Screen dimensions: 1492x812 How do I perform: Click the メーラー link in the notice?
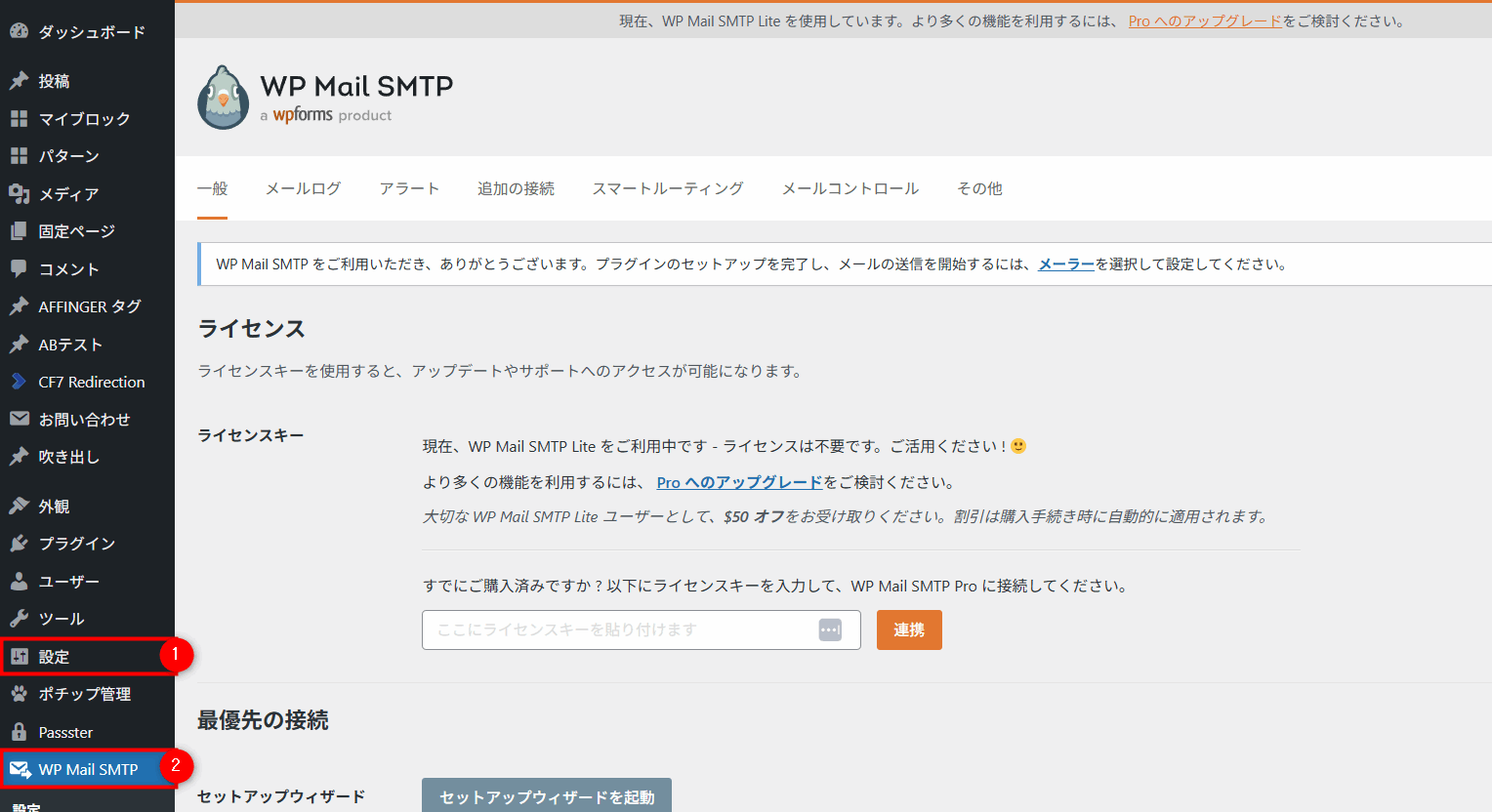tap(1066, 264)
